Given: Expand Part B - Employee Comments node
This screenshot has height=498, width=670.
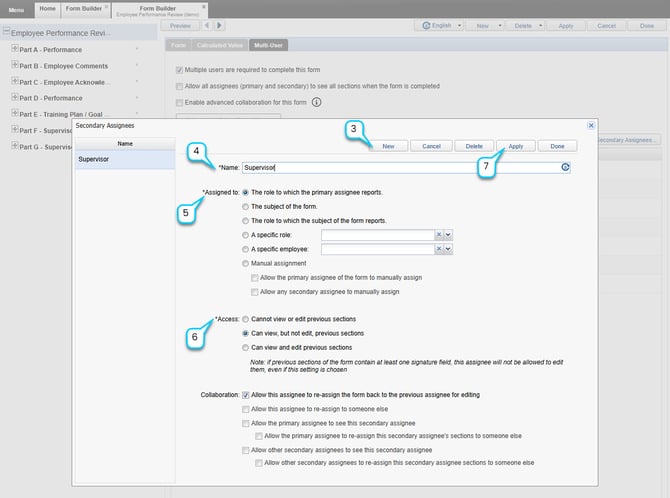Looking at the screenshot, I should tap(15, 65).
